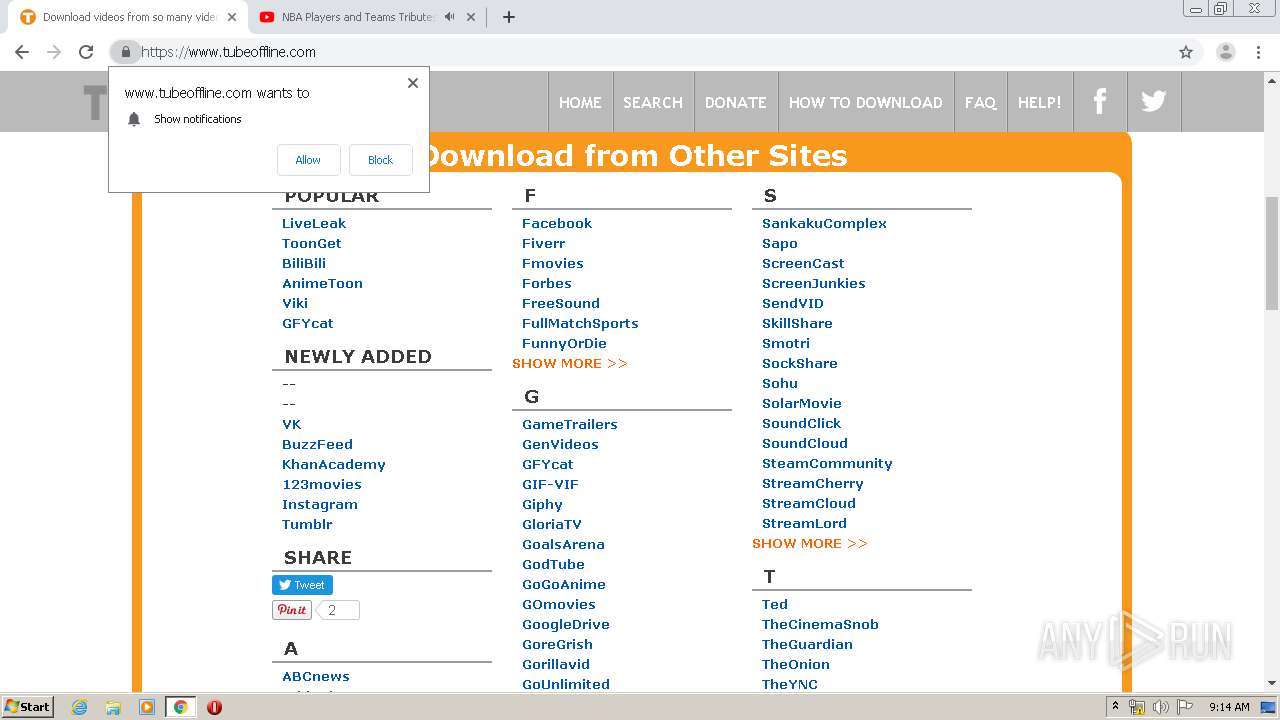This screenshot has height=720, width=1280.
Task: Open the Ted link
Action: pos(775,604)
